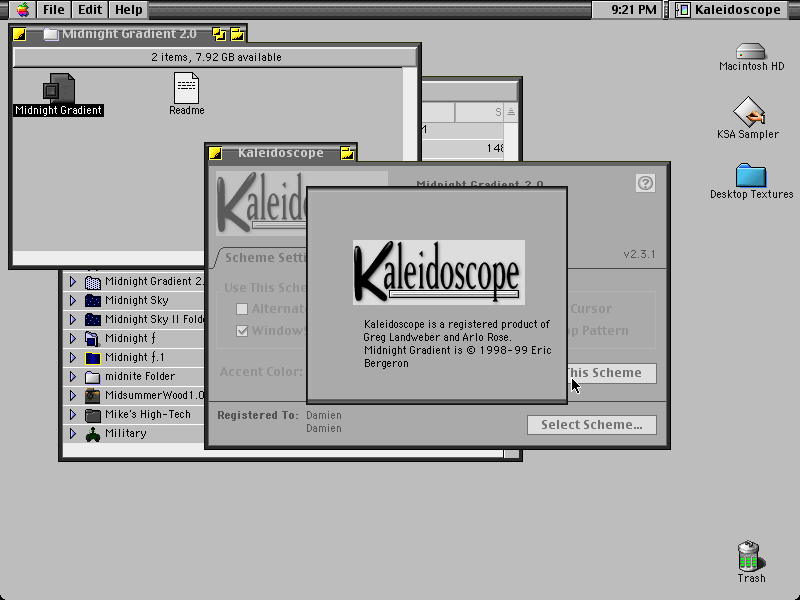Viewport: 800px width, 600px height.
Task: Click the Kaleidoscope logo in the about box
Action: tap(438, 272)
